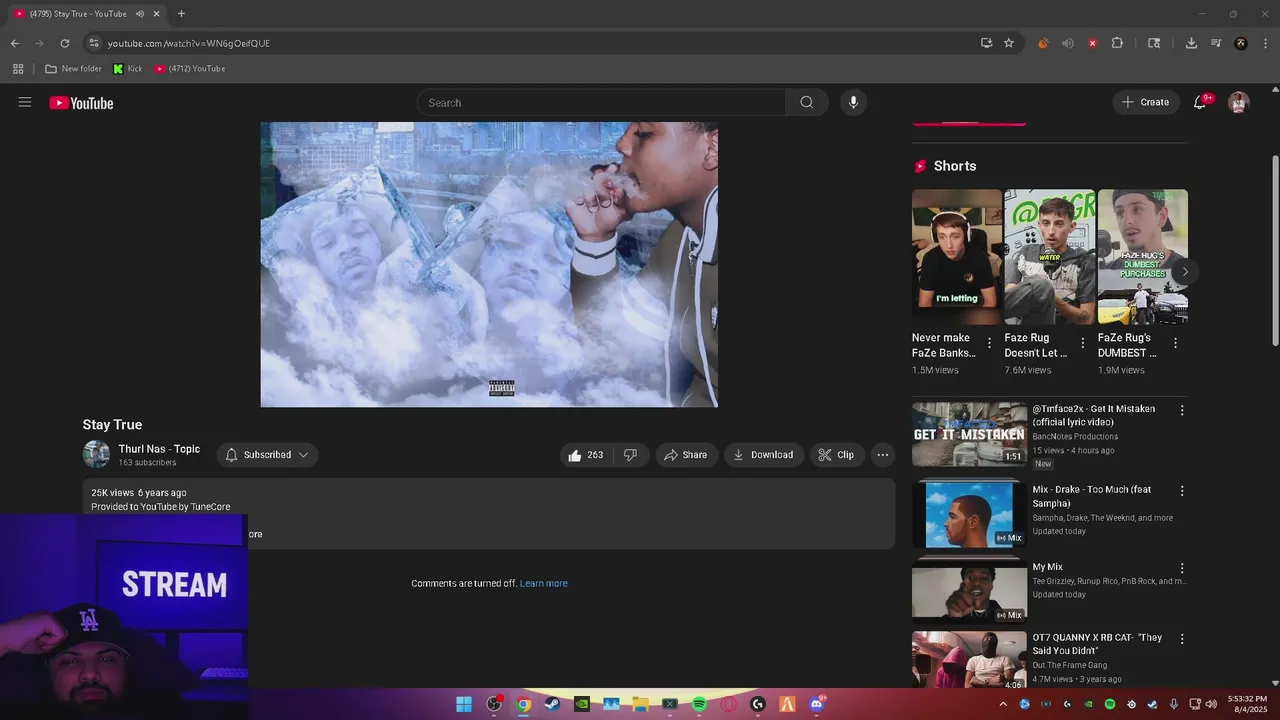This screenshot has height=720, width=1280.
Task: Go back to the previous page
Action: [x=15, y=43]
